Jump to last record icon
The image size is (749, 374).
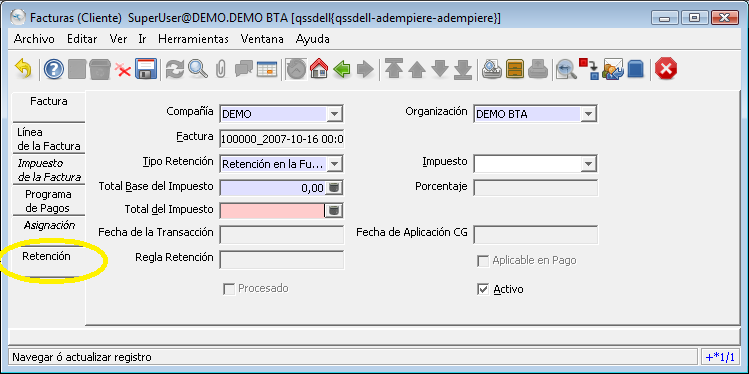point(462,70)
